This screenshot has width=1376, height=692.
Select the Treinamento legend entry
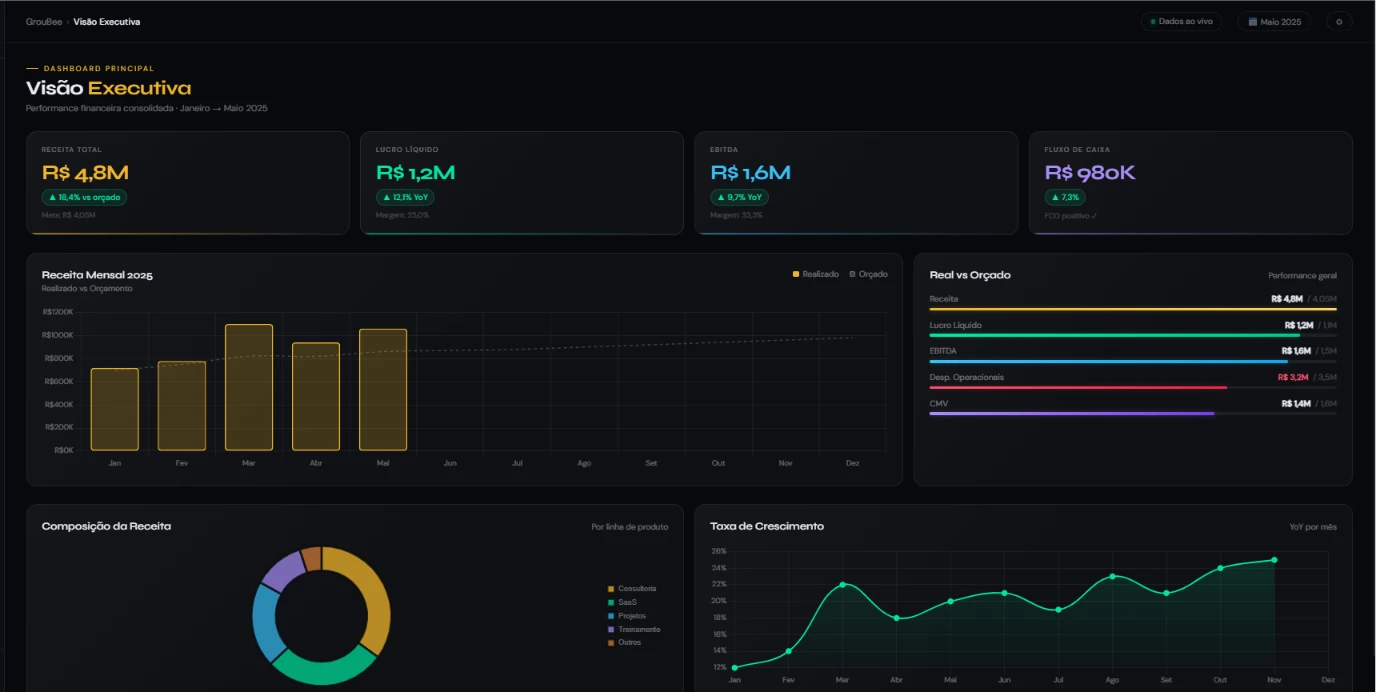(634, 629)
